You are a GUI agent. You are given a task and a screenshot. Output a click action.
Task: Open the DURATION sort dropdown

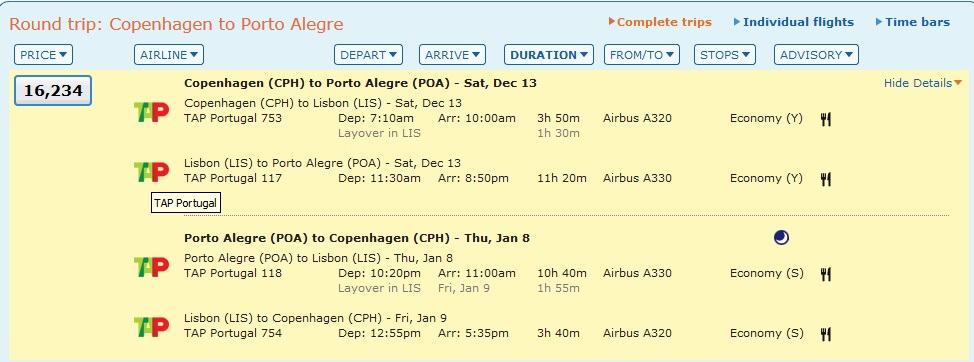pos(548,55)
